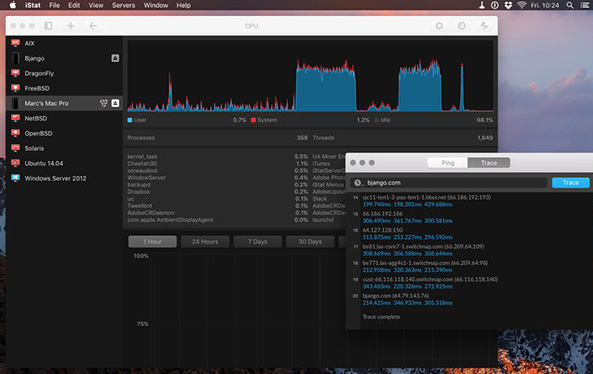Open Spotlight search in menu bar
Image resolution: width=593 pixels, height=374 pixels.
point(570,5)
